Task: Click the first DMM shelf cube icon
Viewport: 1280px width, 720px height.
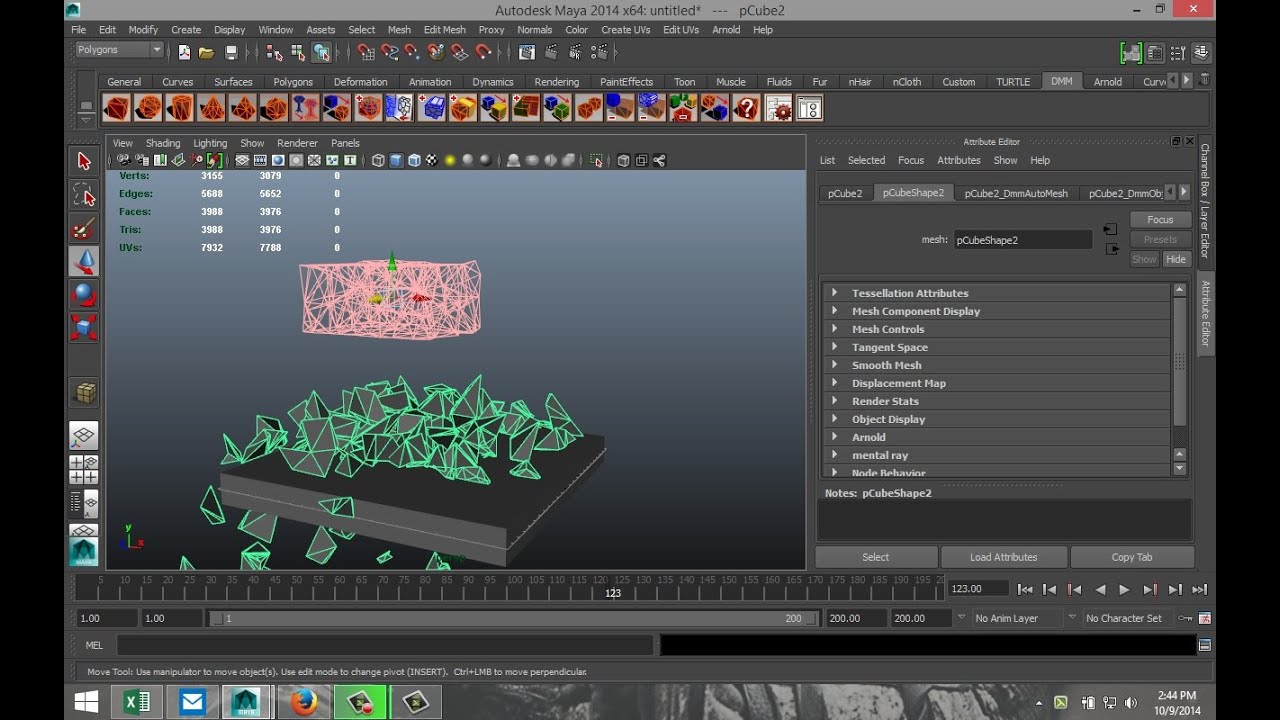Action: click(x=117, y=108)
